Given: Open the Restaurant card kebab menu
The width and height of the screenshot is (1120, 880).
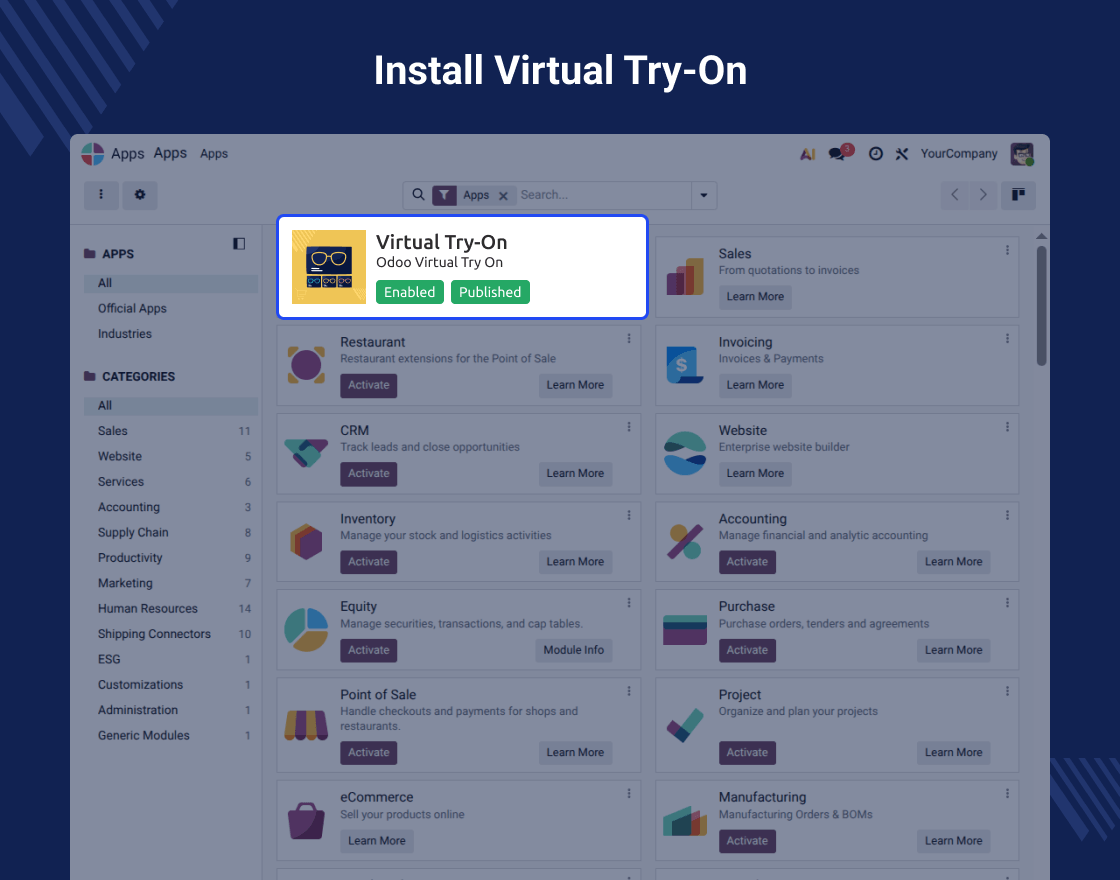Looking at the screenshot, I should [x=629, y=339].
